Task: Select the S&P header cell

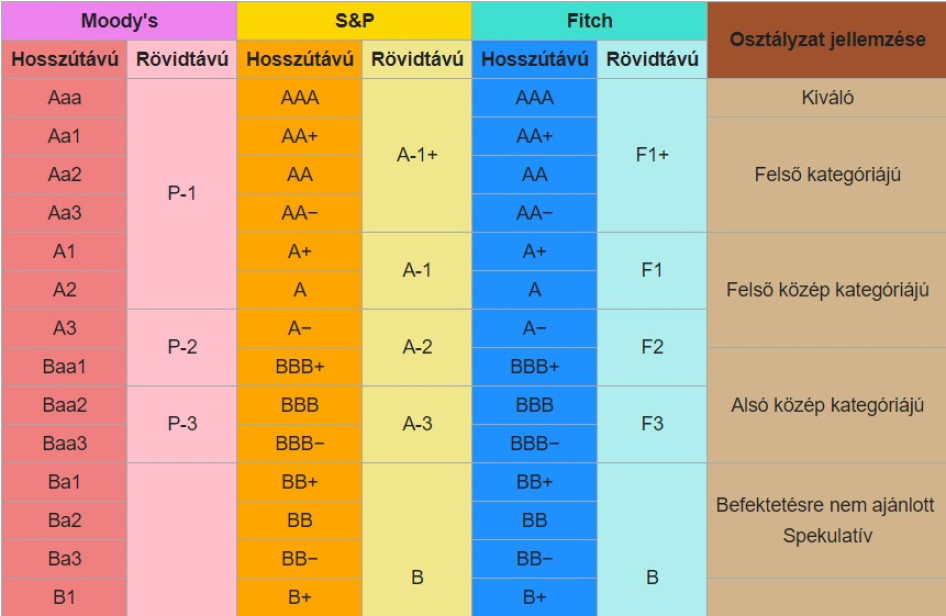Action: tap(354, 21)
